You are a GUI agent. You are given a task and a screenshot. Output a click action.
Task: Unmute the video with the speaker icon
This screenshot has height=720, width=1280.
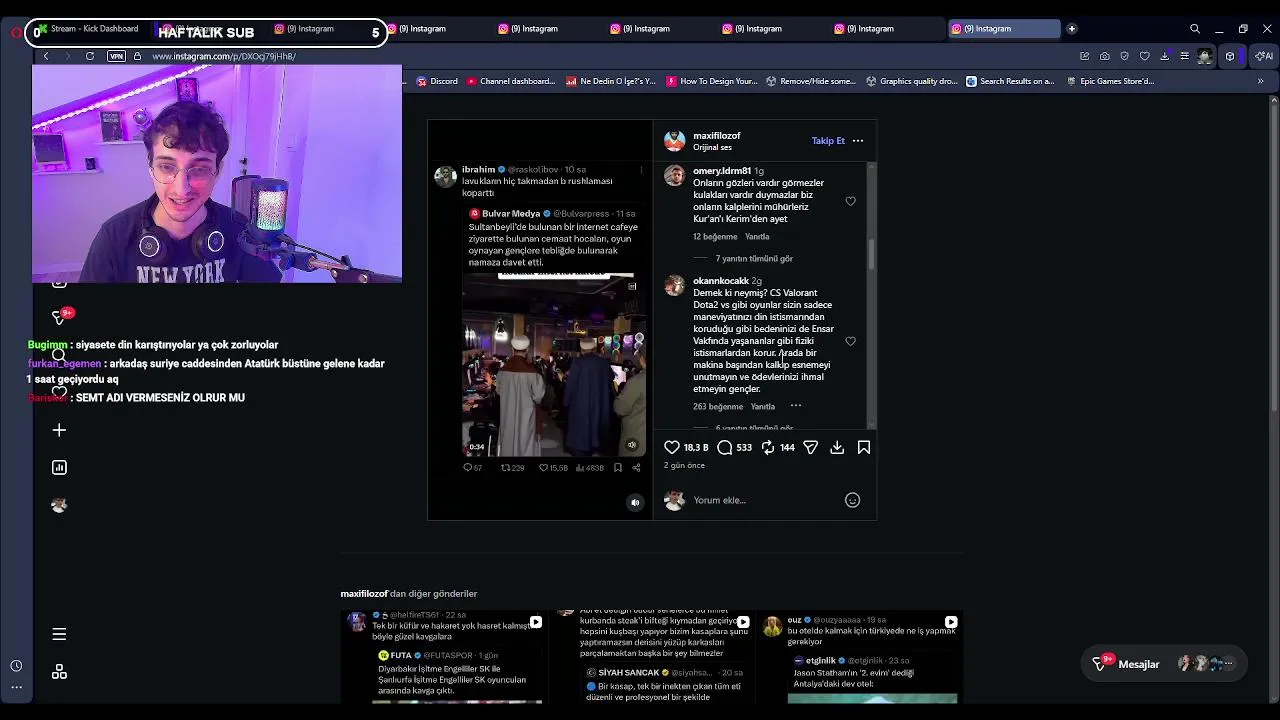[635, 503]
